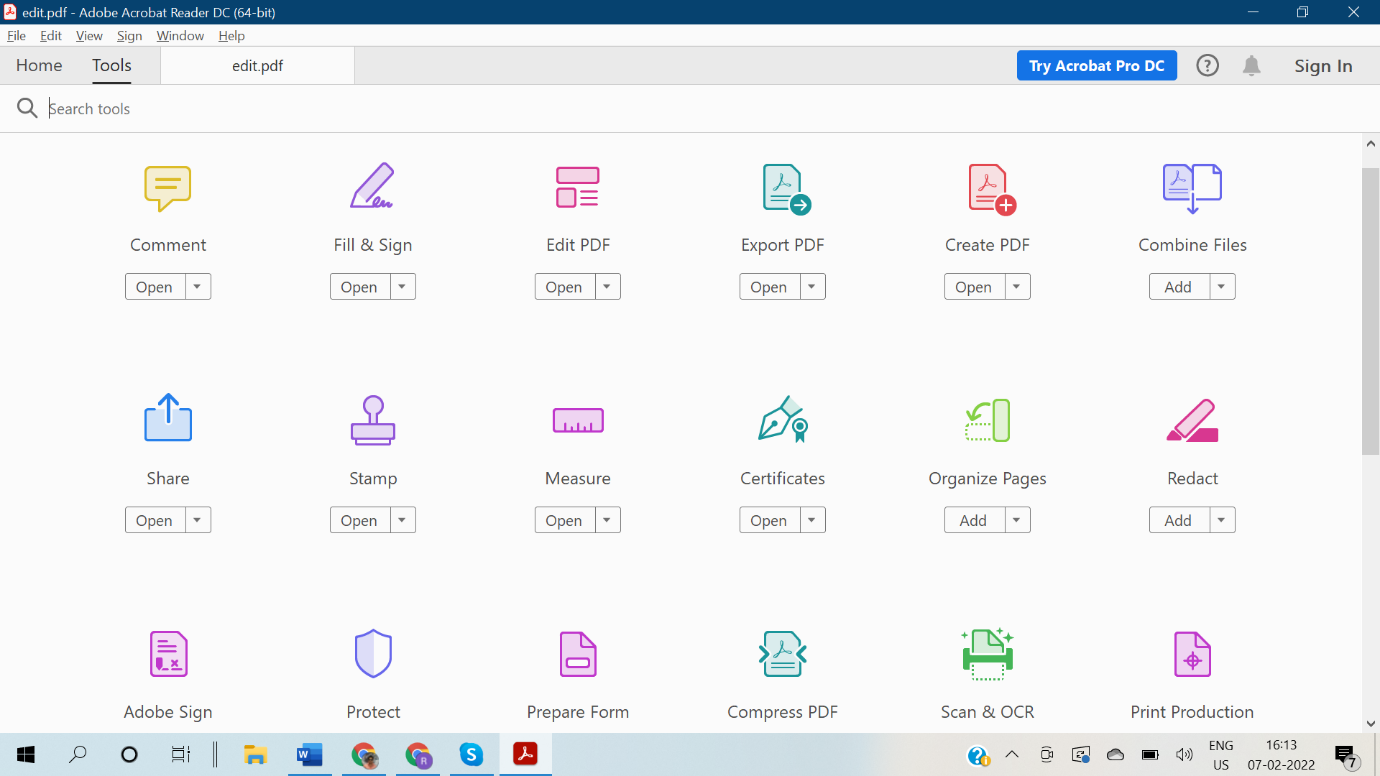Open Skype from the taskbar
1380x776 pixels.
click(x=471, y=755)
